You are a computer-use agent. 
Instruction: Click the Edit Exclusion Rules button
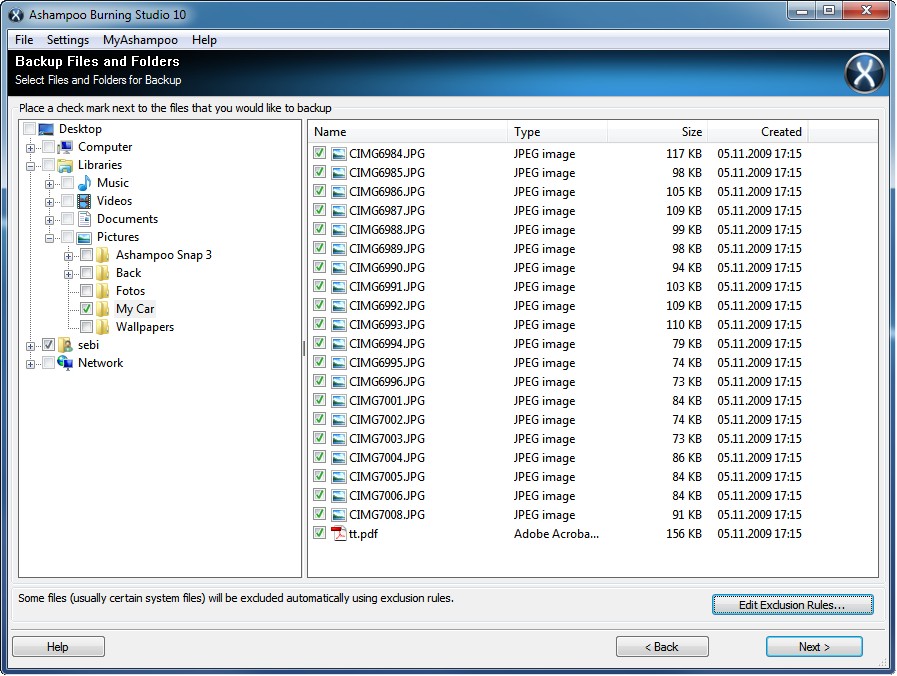tap(792, 605)
